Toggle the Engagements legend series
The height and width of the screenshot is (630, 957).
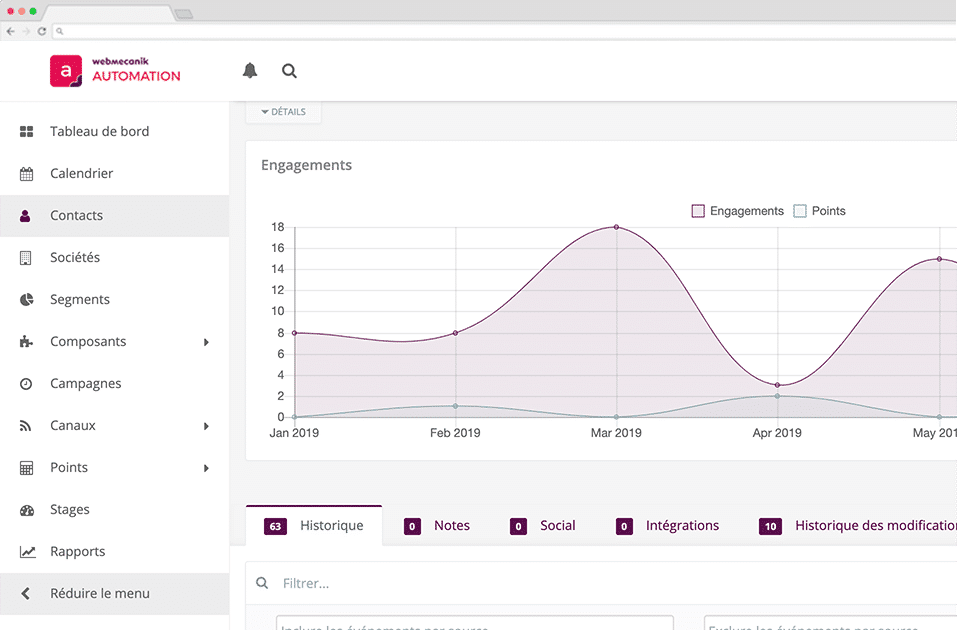point(738,211)
